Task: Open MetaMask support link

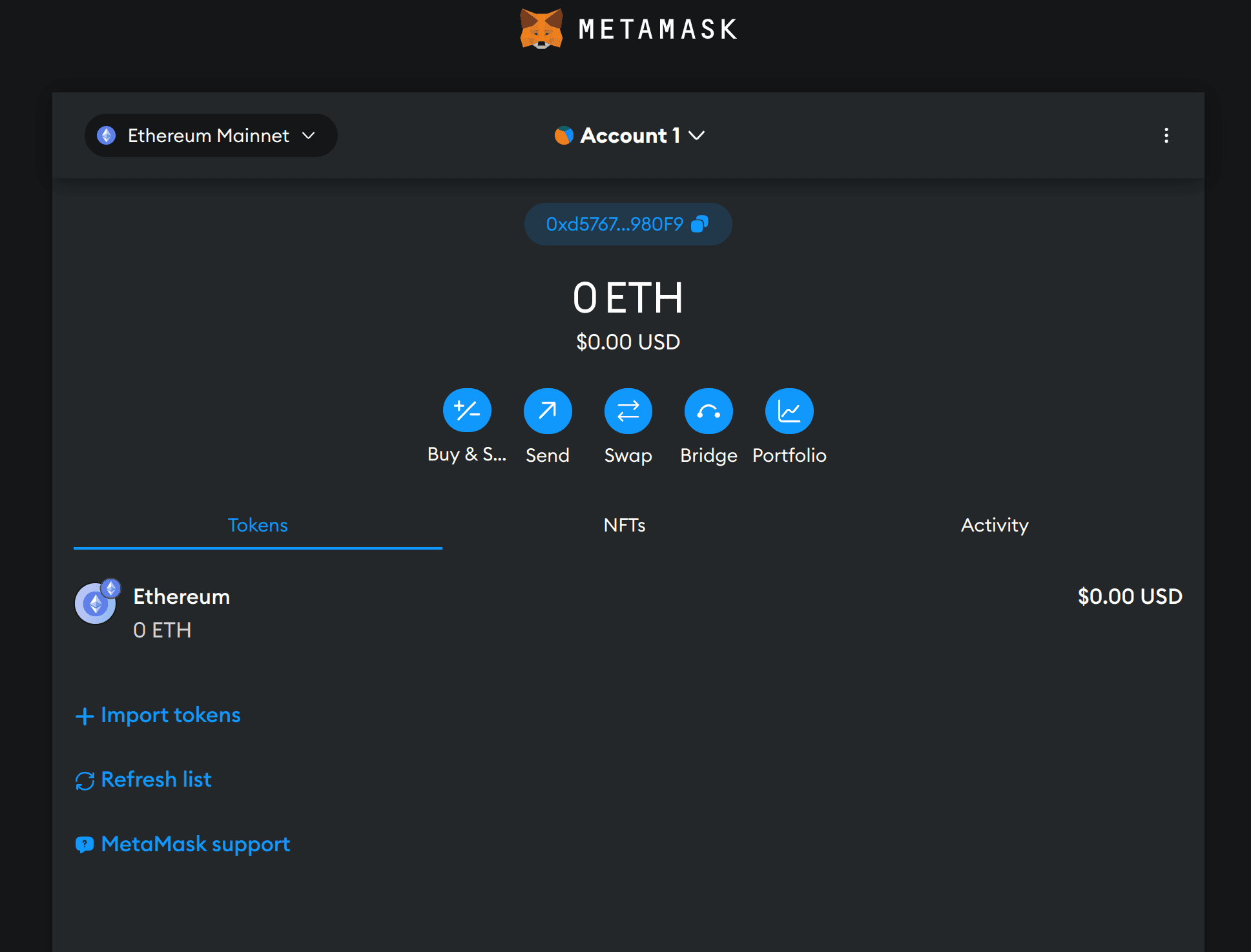Action: (x=183, y=844)
